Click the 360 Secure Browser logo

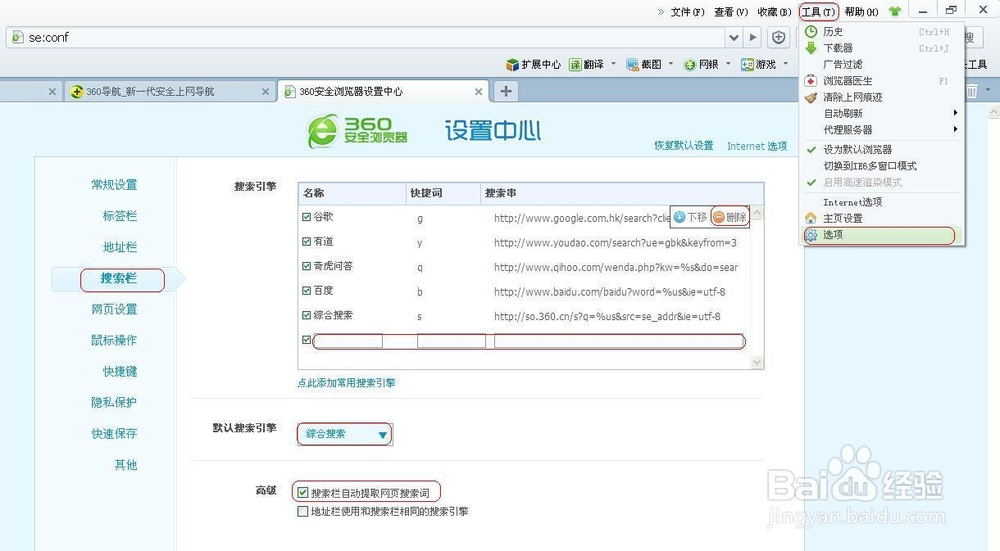pos(357,131)
